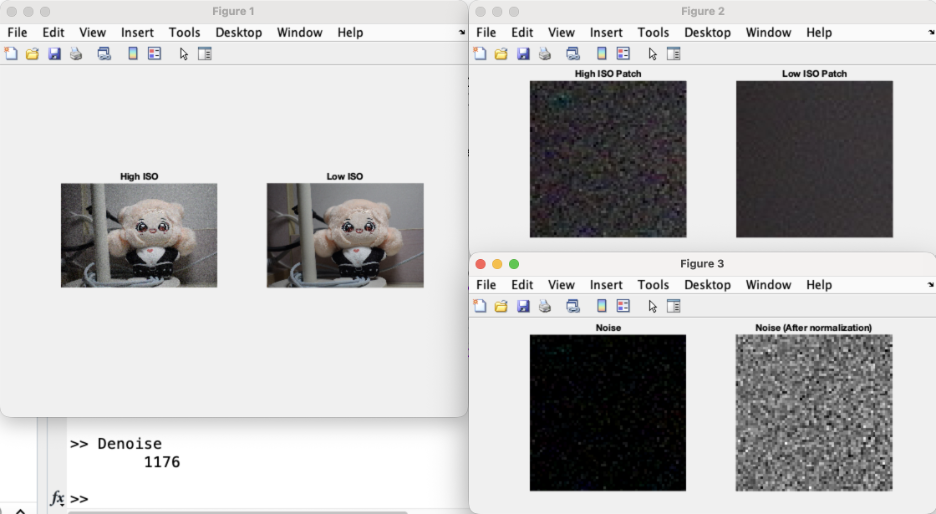Open Property Inspector in Figure 2 toolbar

(x=673, y=54)
